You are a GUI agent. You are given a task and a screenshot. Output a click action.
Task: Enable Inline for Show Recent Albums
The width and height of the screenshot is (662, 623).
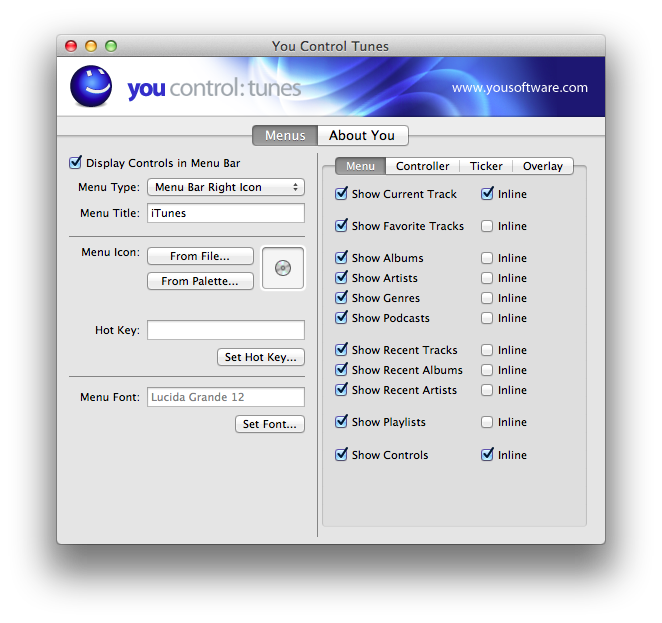click(487, 370)
